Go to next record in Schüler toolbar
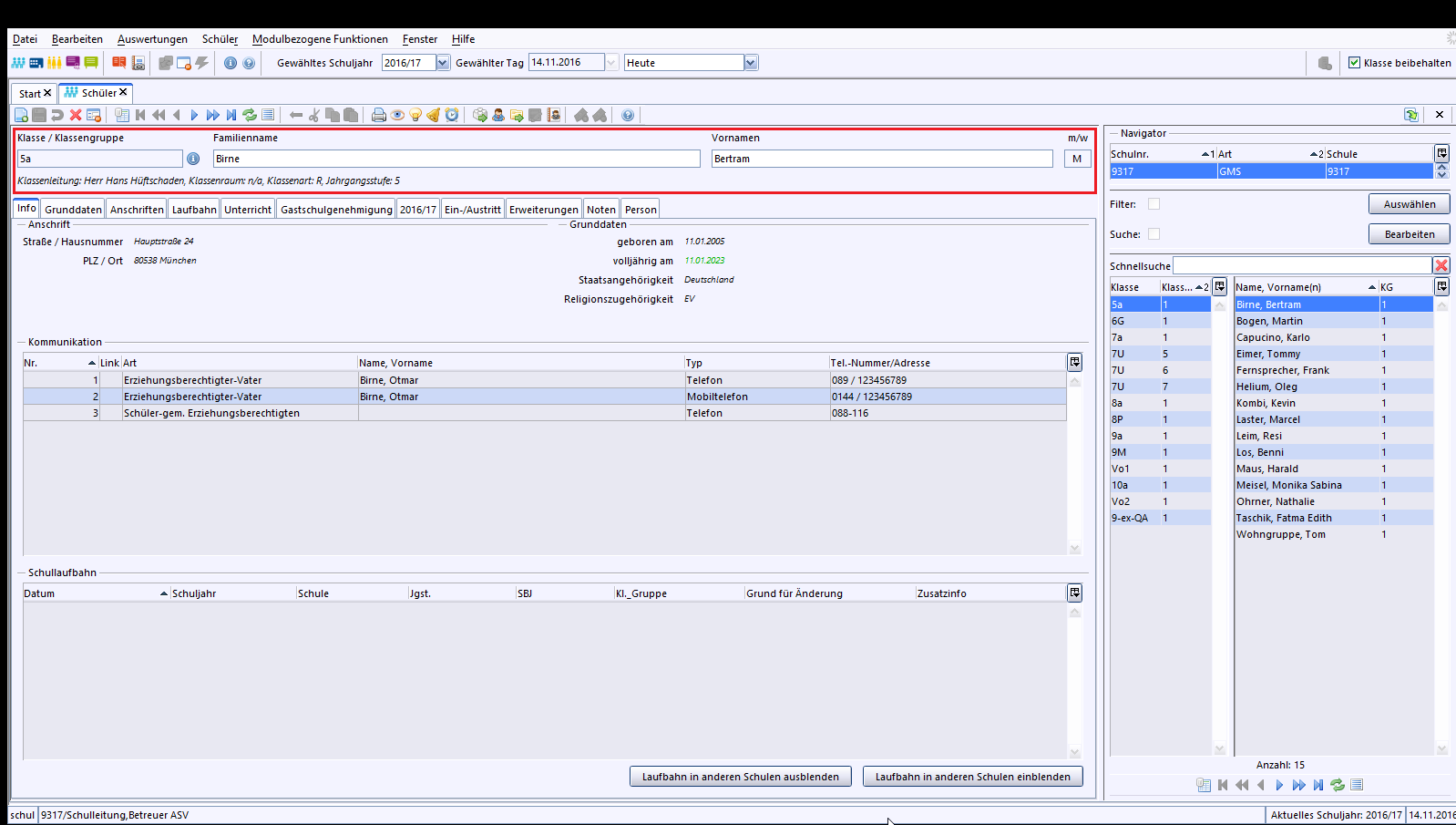The width and height of the screenshot is (1456, 825). tap(194, 115)
